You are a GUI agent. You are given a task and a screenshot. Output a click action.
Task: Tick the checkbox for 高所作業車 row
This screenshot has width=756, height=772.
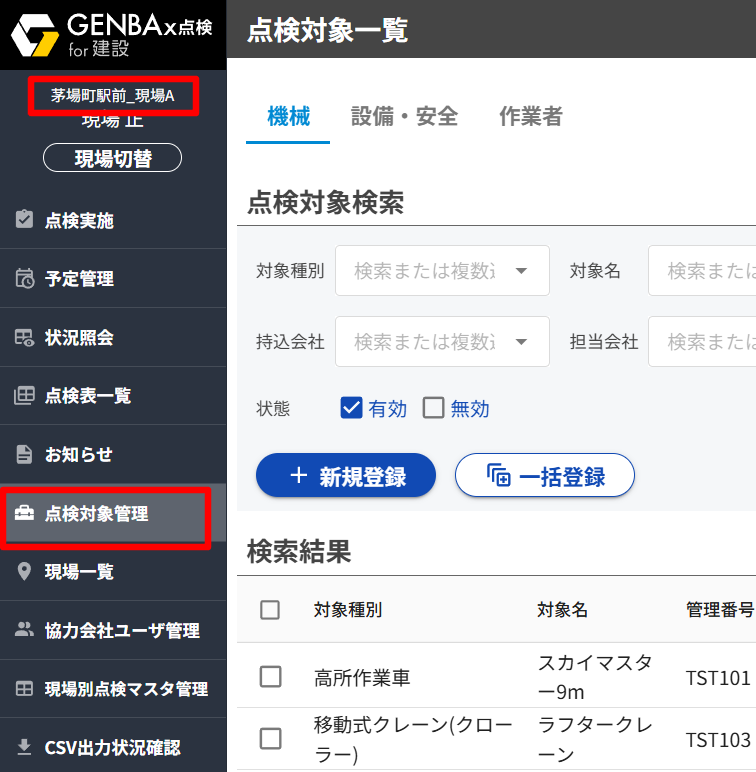(270, 677)
